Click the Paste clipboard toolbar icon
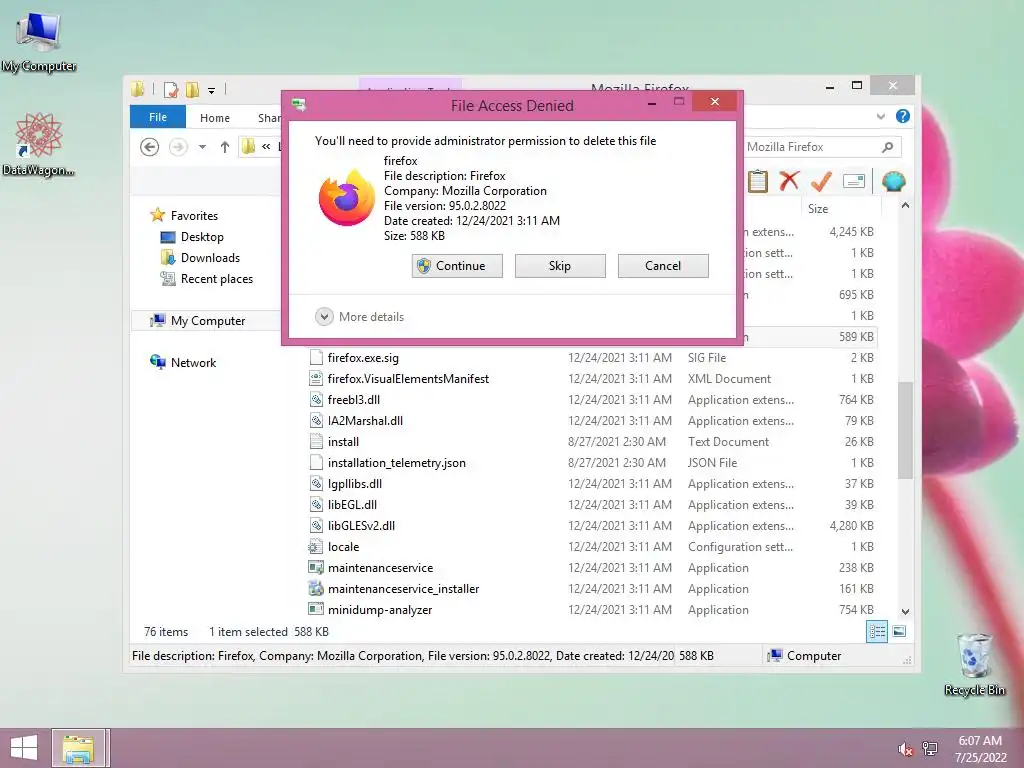Viewport: 1024px width, 768px height. point(758,181)
